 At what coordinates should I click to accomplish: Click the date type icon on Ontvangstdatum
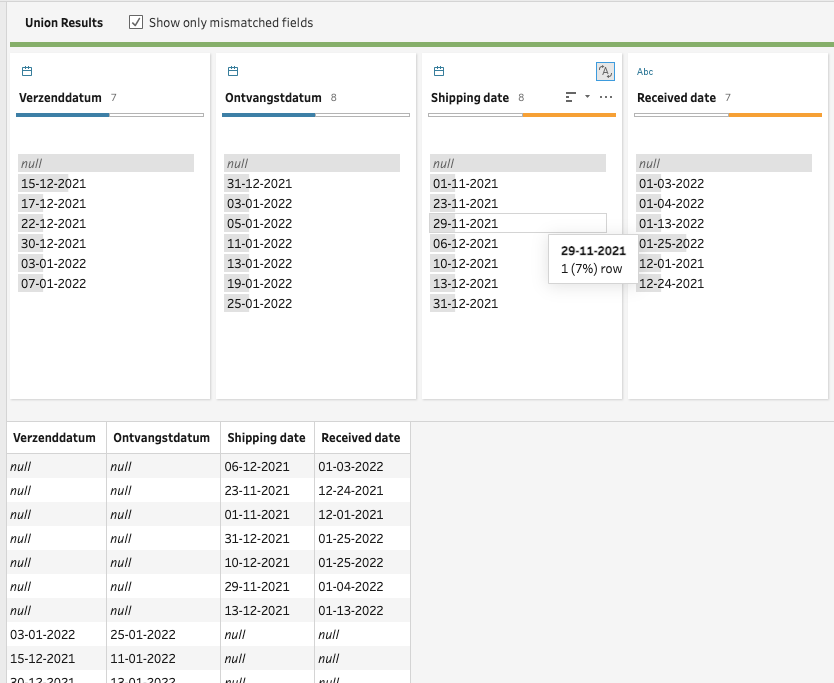pos(233,72)
